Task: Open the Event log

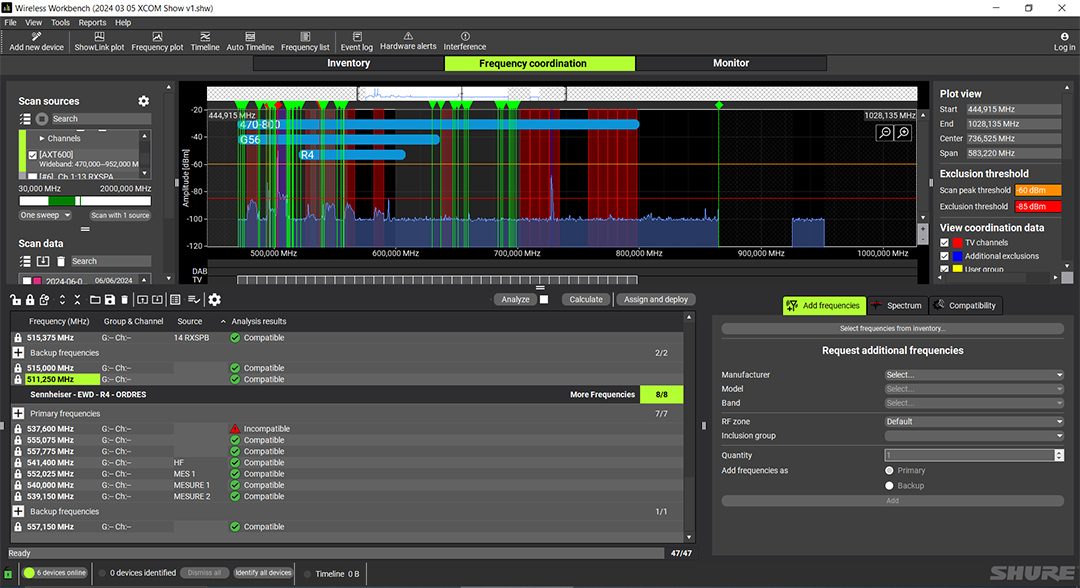Action: (x=356, y=41)
